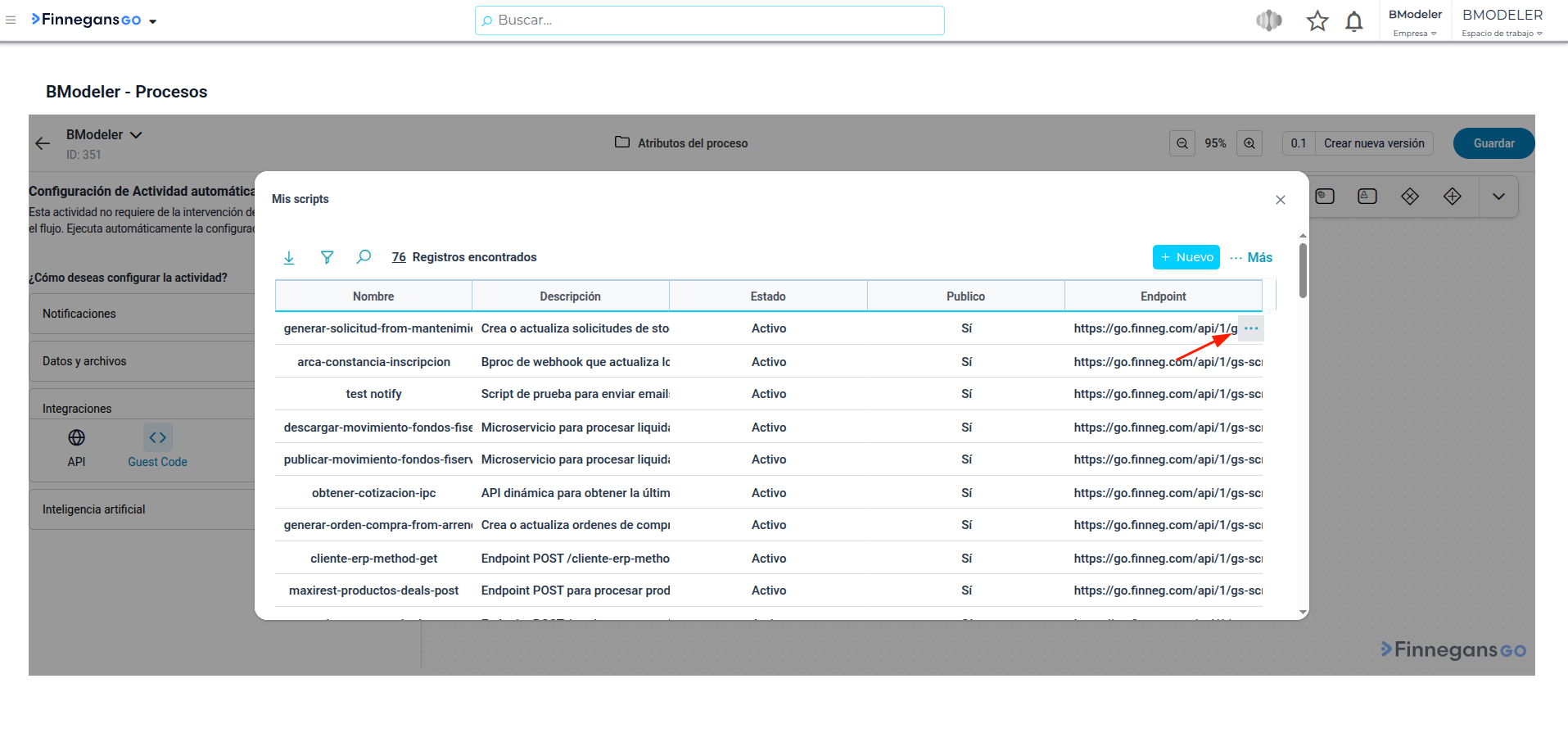Click Endpoint URL of test notify row
1568x742 pixels.
pos(1168,394)
